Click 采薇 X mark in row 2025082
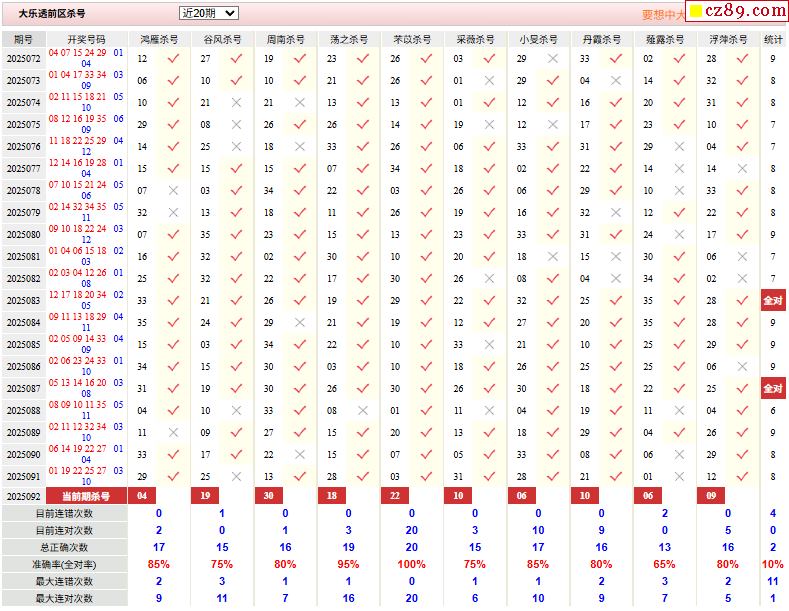Screen dimensions: 789x611 coord(489,278)
